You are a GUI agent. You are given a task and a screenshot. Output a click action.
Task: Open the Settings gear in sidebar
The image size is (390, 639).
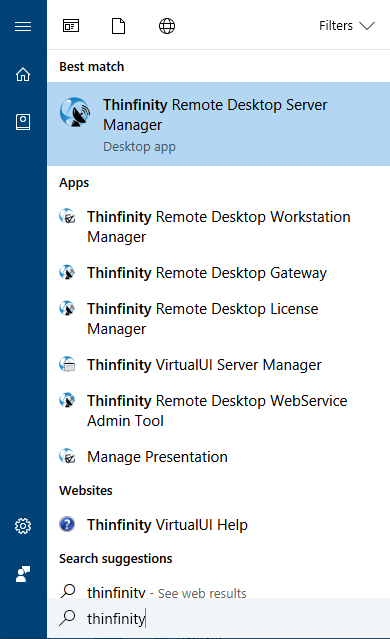23,526
